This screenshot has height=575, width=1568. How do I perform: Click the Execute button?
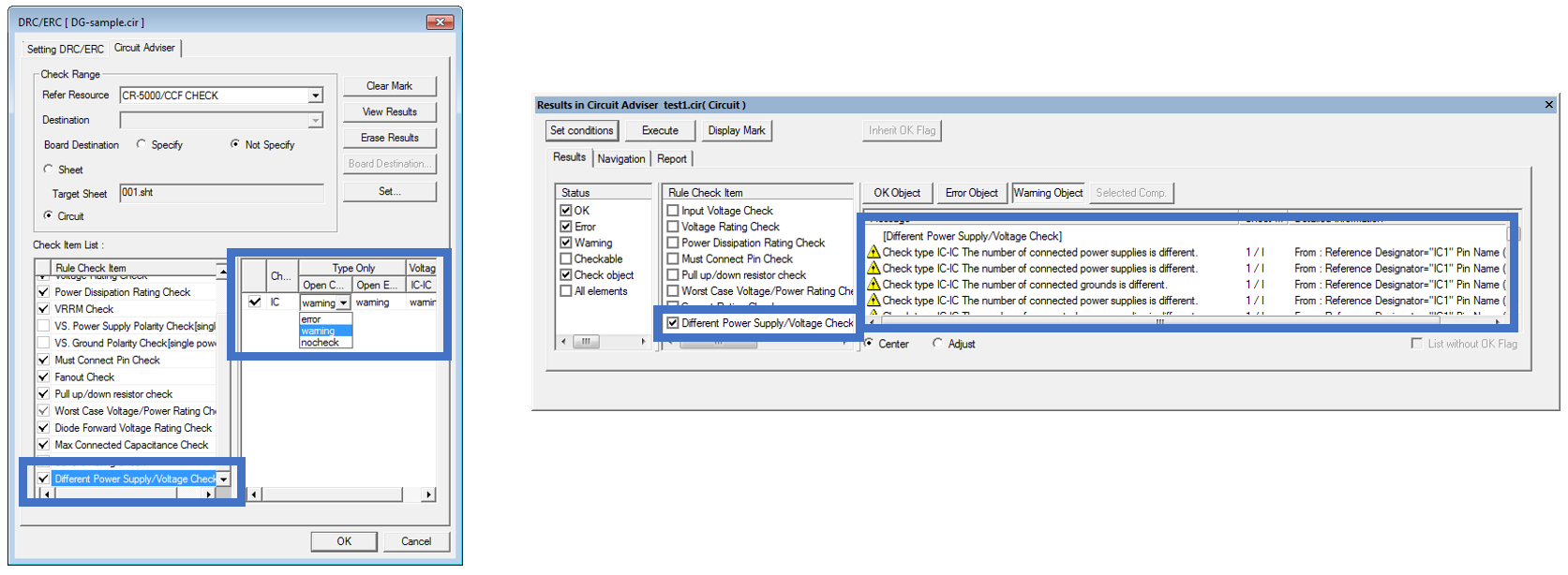pyautogui.click(x=660, y=131)
